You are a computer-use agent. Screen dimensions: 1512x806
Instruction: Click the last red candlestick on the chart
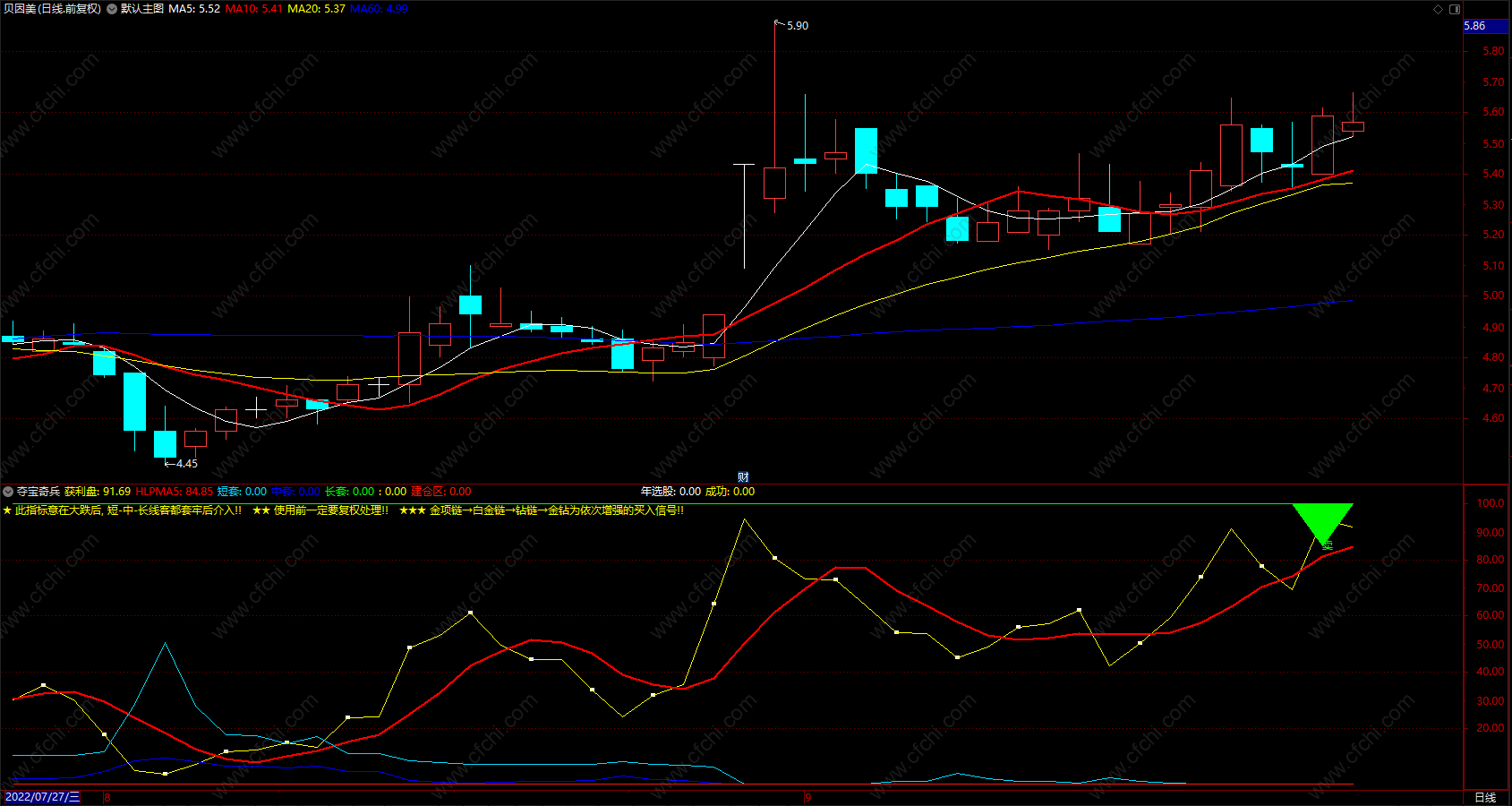(x=1353, y=126)
